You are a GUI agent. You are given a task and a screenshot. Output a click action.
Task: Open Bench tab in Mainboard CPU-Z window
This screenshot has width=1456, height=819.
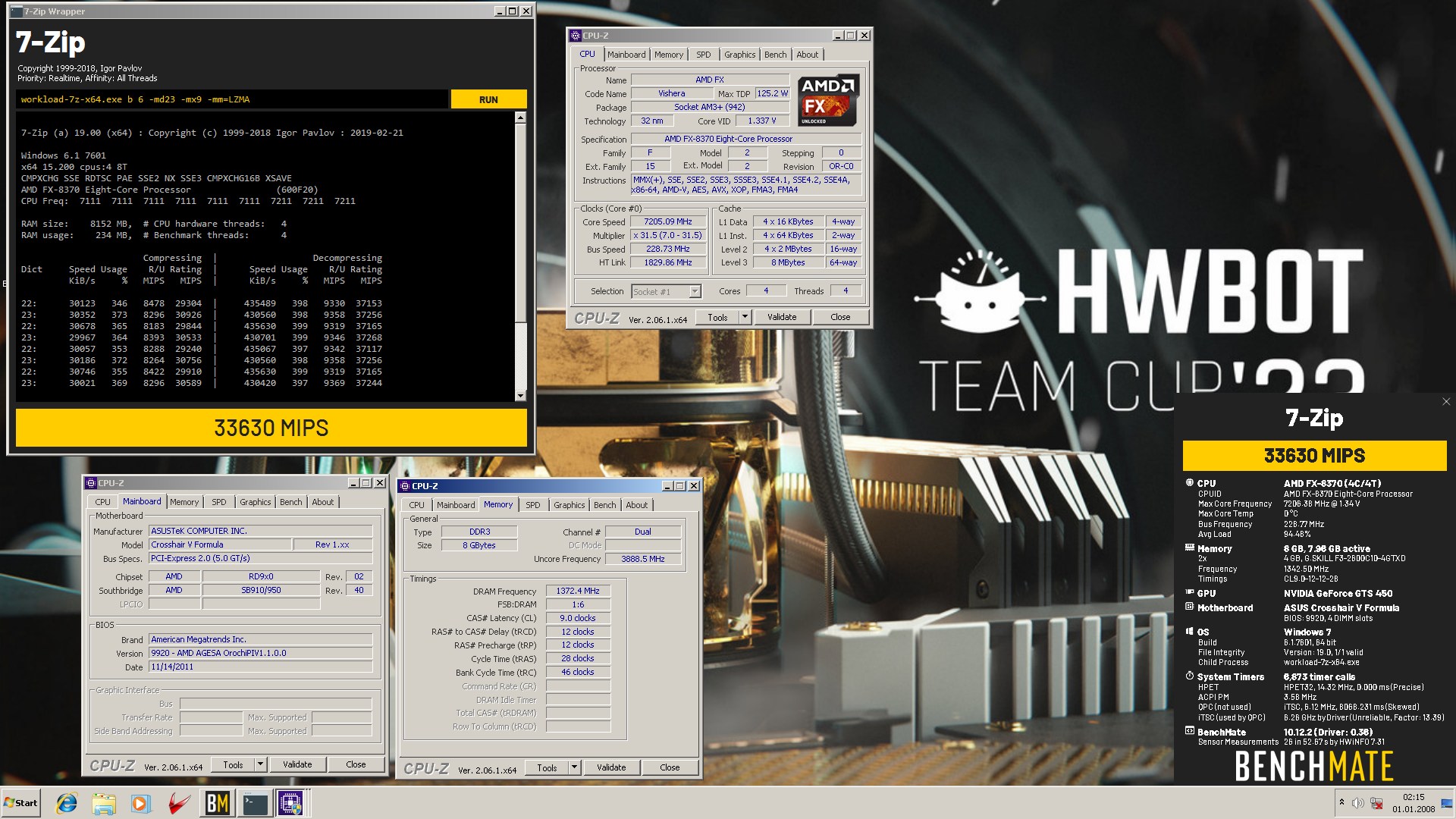coord(290,502)
